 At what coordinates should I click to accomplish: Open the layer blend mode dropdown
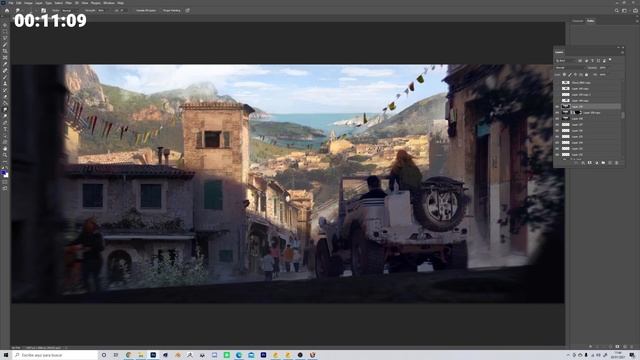[x=570, y=68]
